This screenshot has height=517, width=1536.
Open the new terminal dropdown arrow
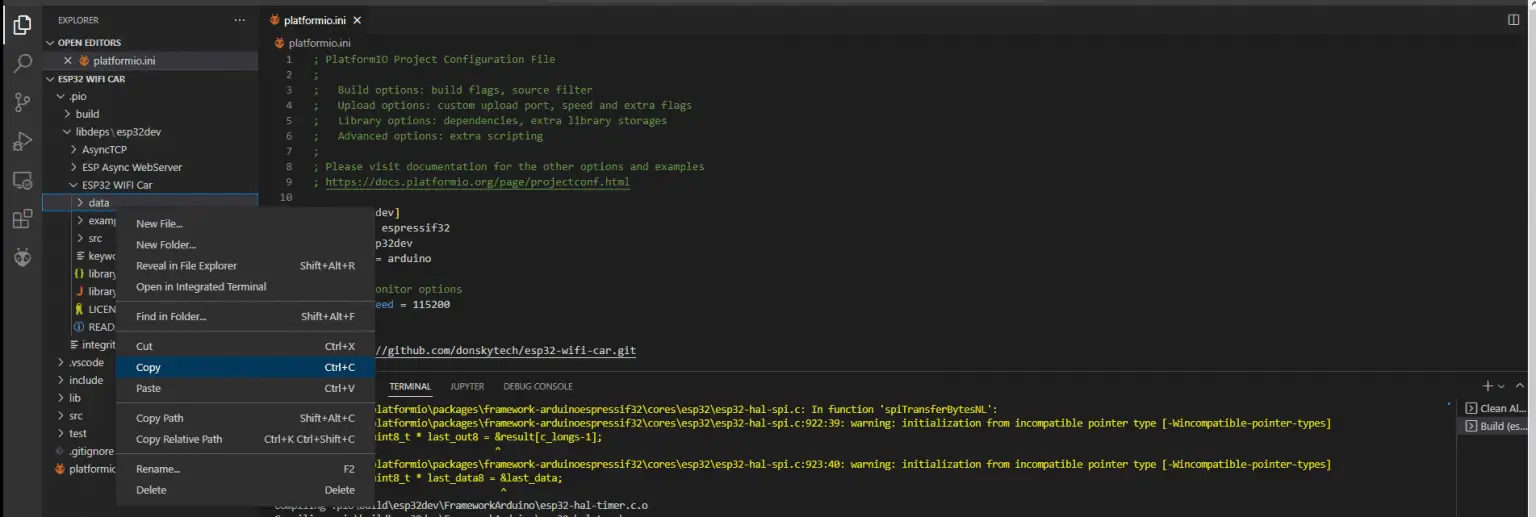click(x=1501, y=386)
